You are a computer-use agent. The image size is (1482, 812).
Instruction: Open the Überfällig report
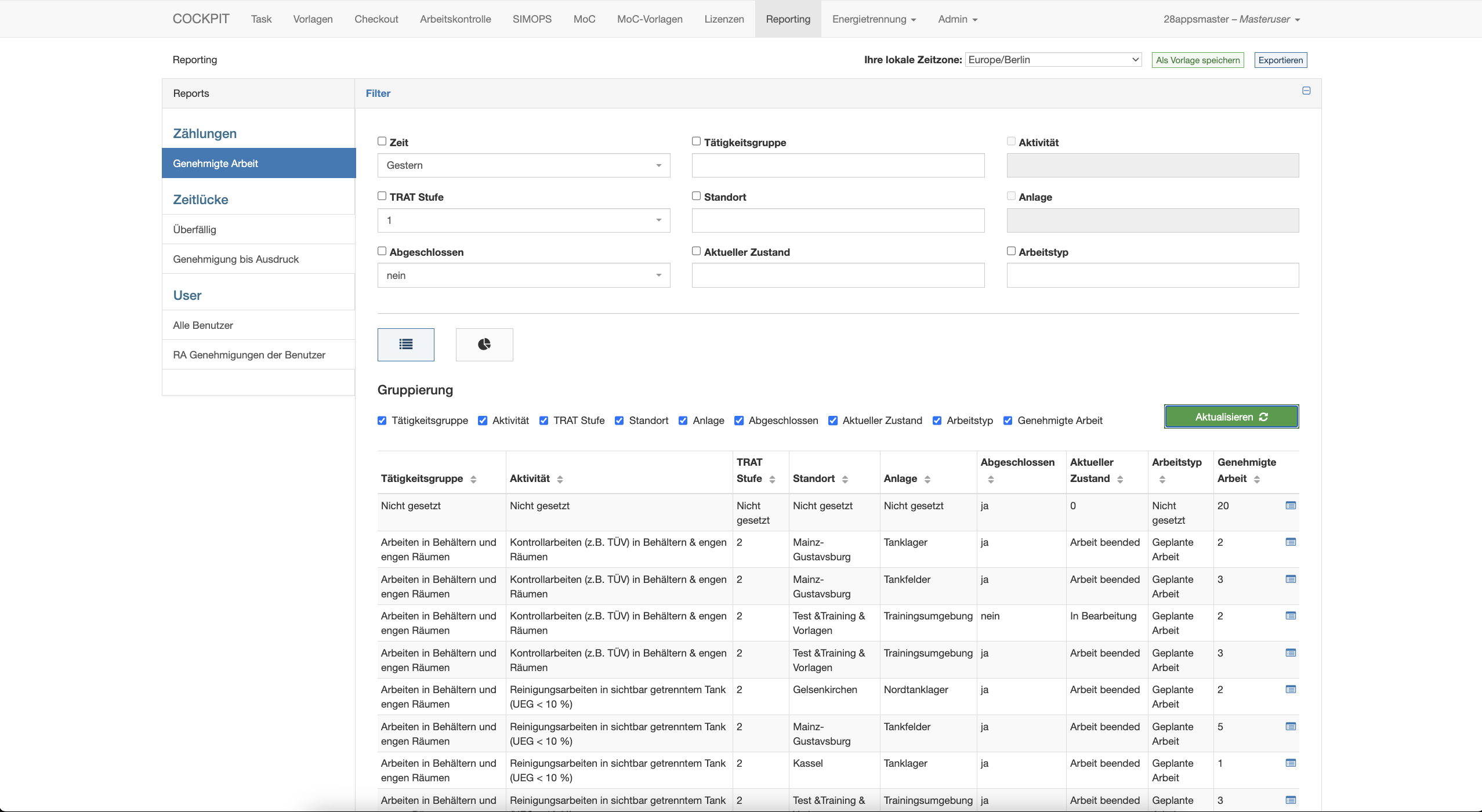tap(194, 230)
